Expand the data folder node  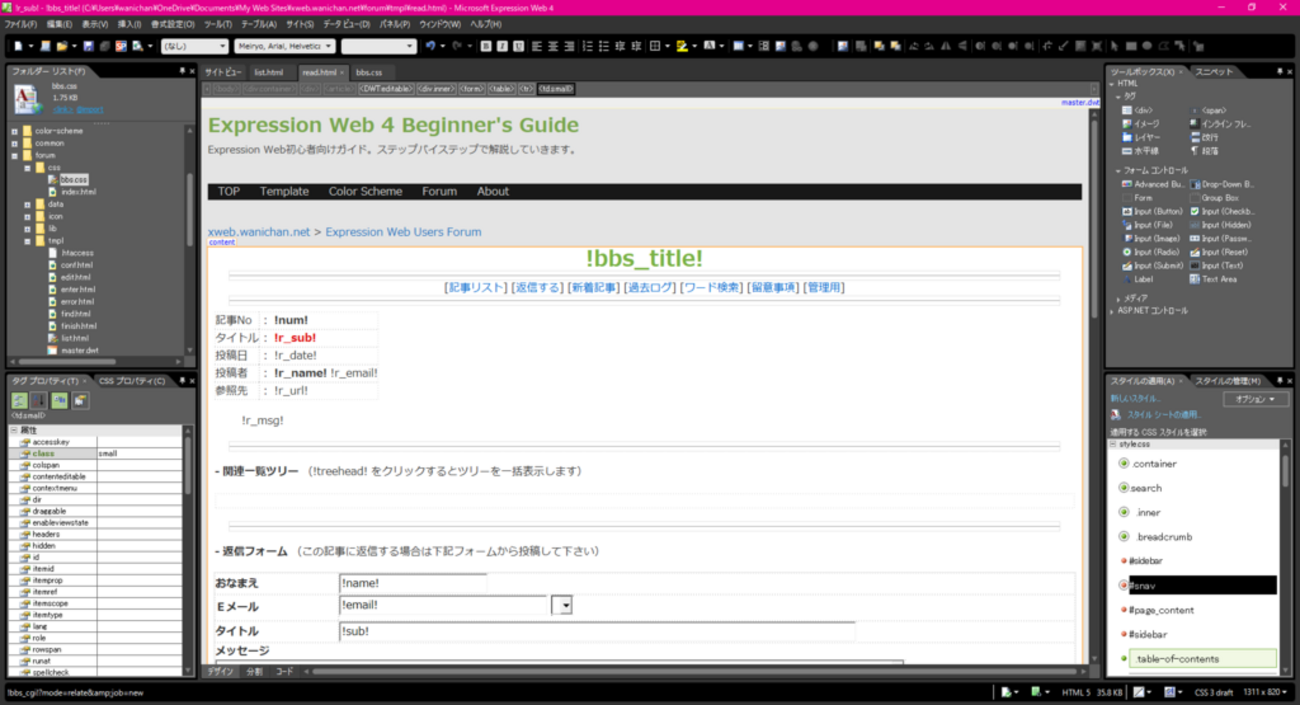pyautogui.click(x=27, y=204)
